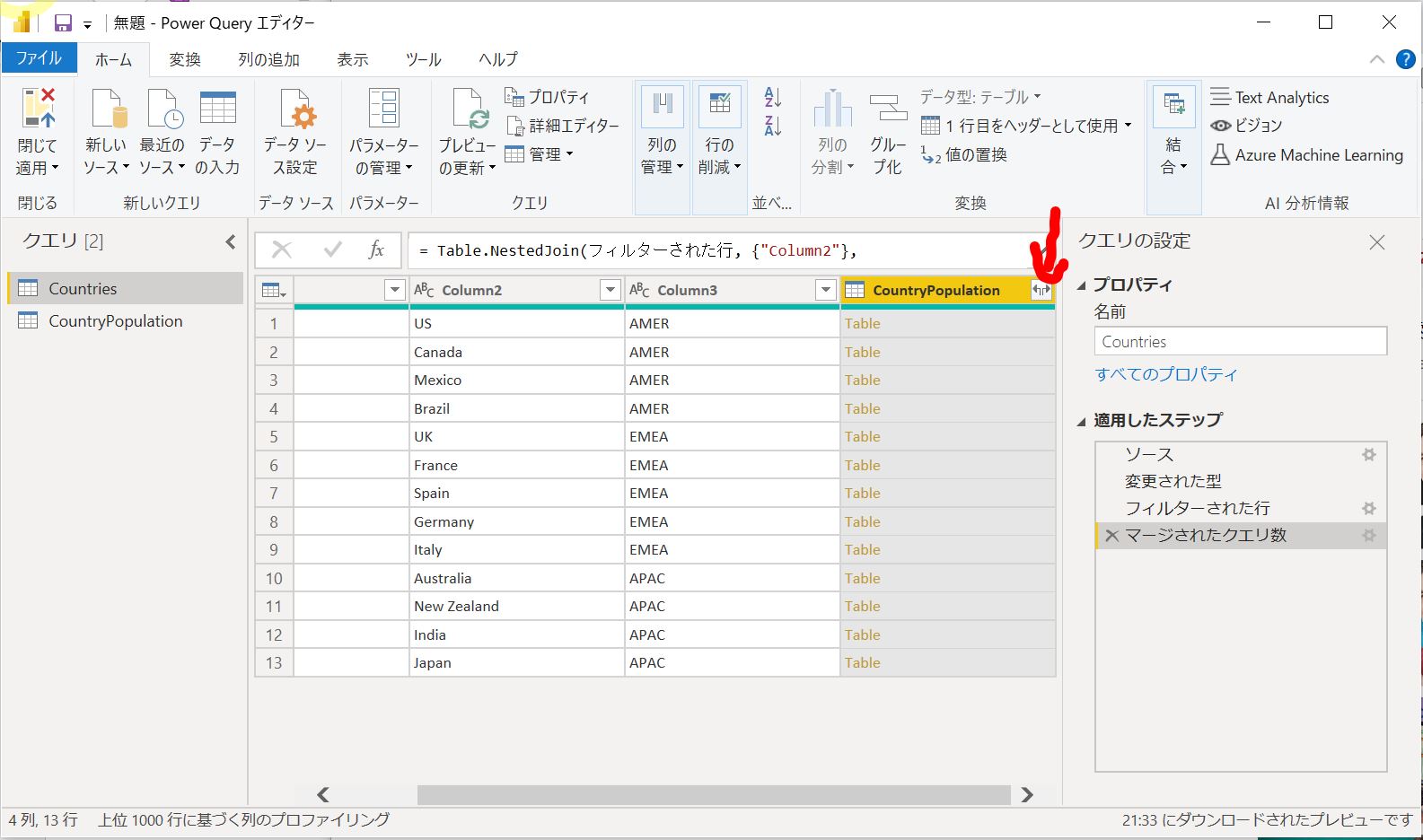1423x840 pixels.
Task: Open All Properties (すべてのプロパティ) link
Action: [1166, 374]
